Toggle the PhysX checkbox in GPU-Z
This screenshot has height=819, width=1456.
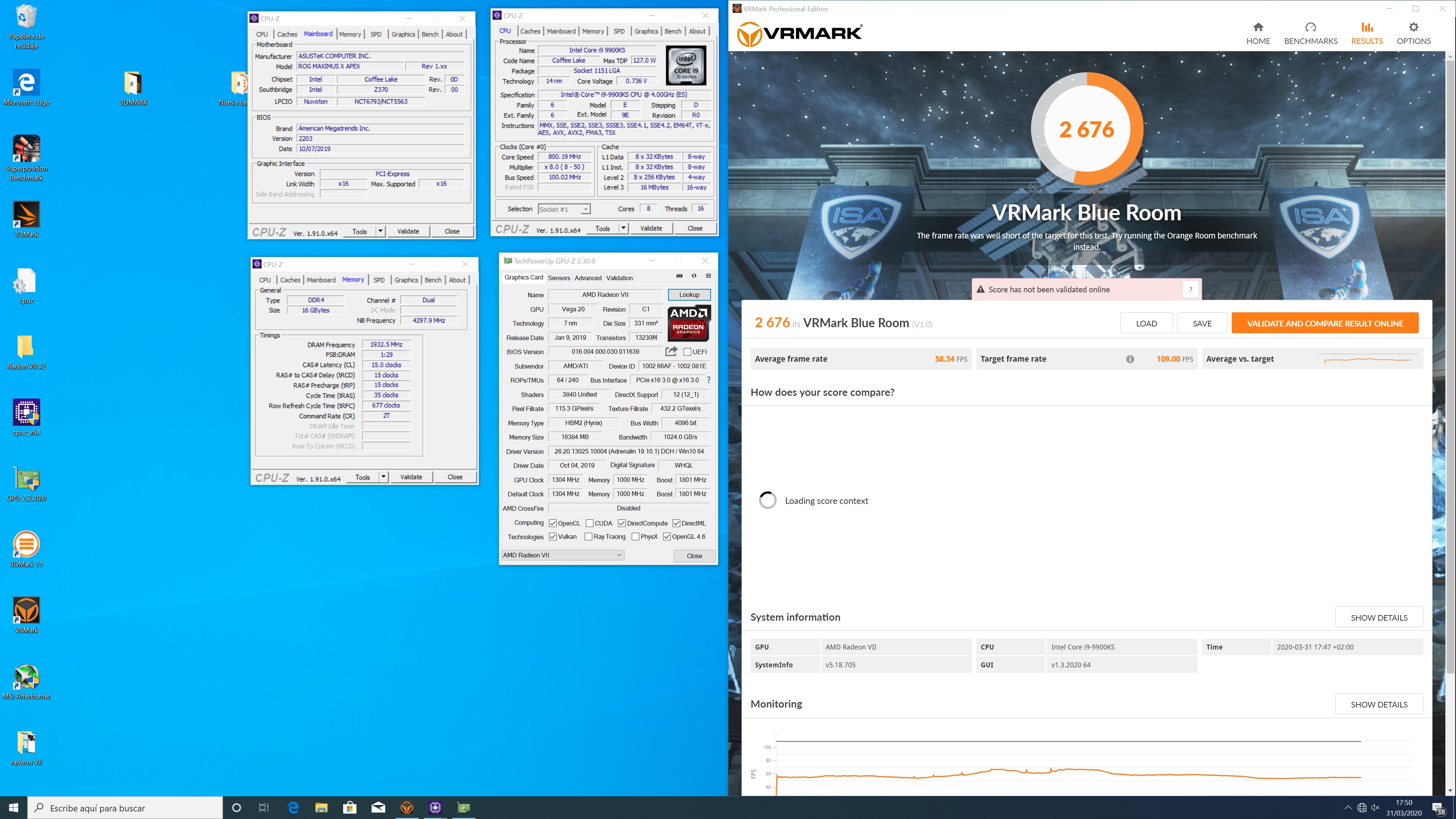tap(635, 537)
